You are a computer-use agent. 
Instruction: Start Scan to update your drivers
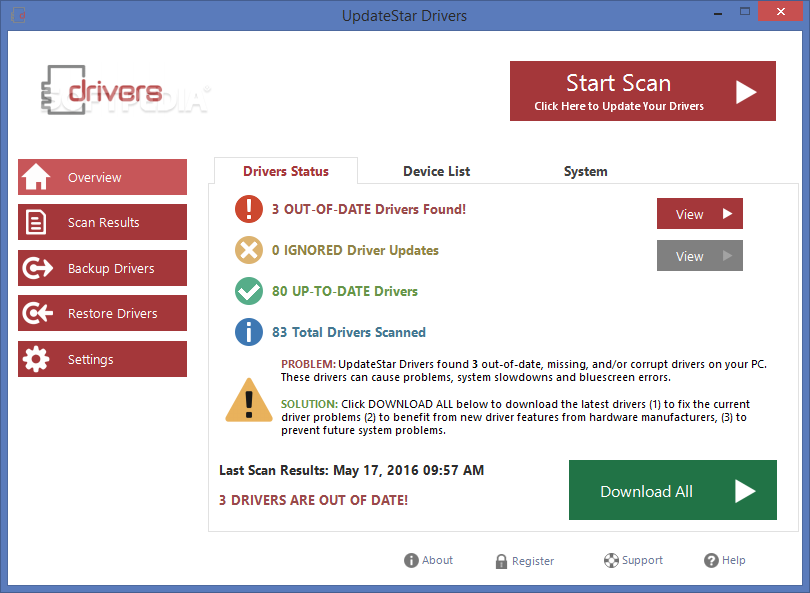coord(643,91)
